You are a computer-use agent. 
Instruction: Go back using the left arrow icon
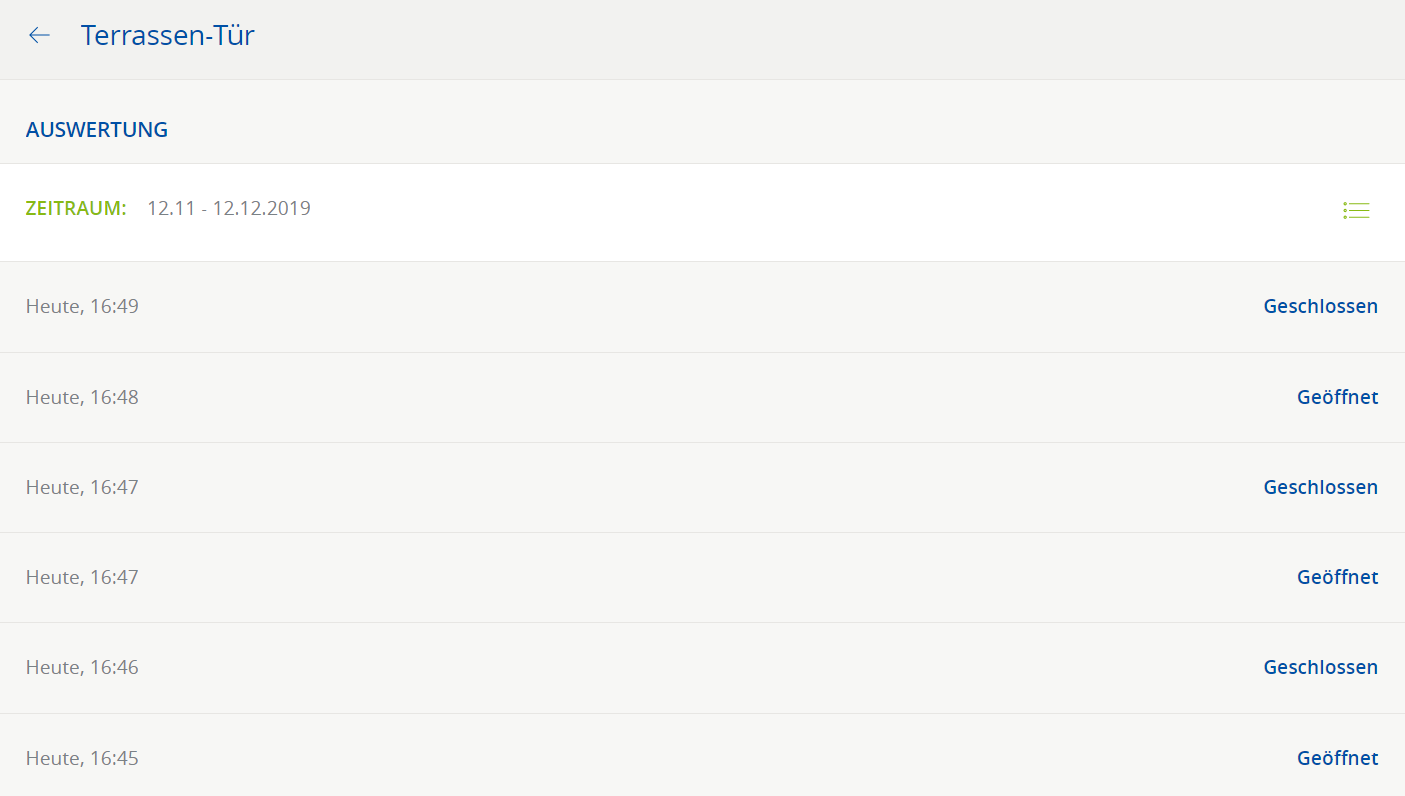[39, 36]
